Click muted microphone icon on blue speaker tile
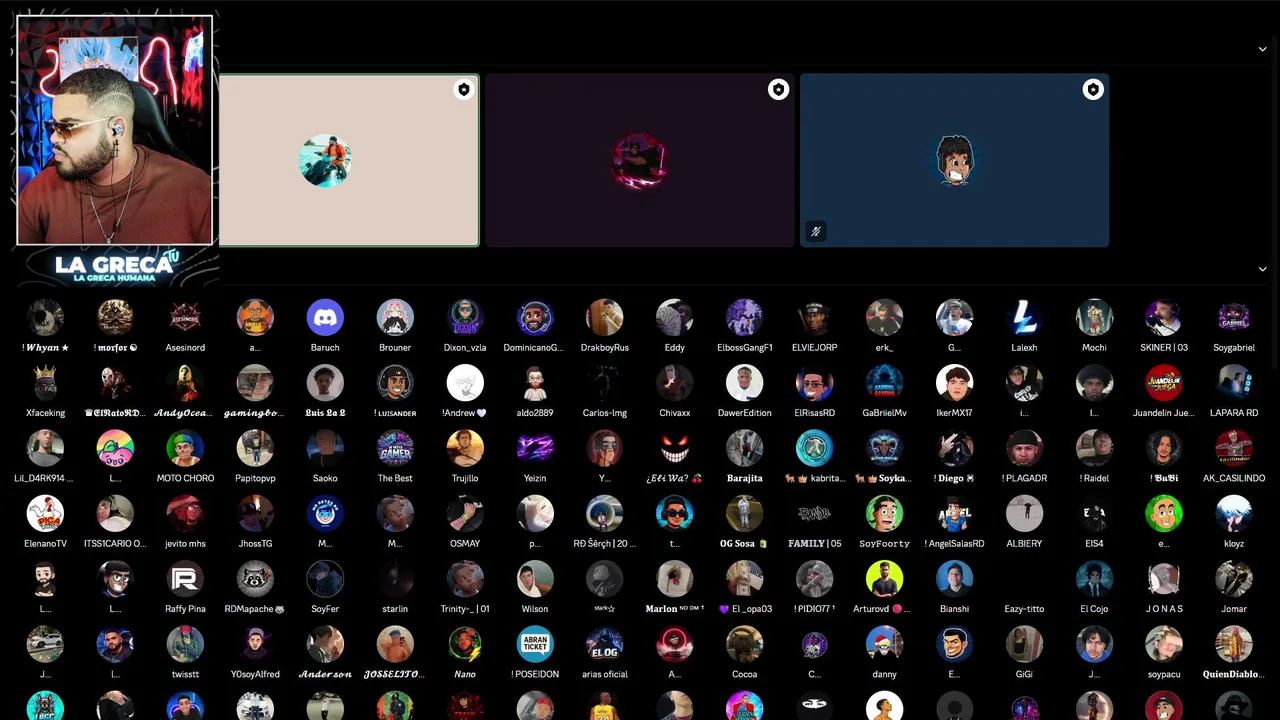Screen dimensions: 1280x720 tap(816, 232)
